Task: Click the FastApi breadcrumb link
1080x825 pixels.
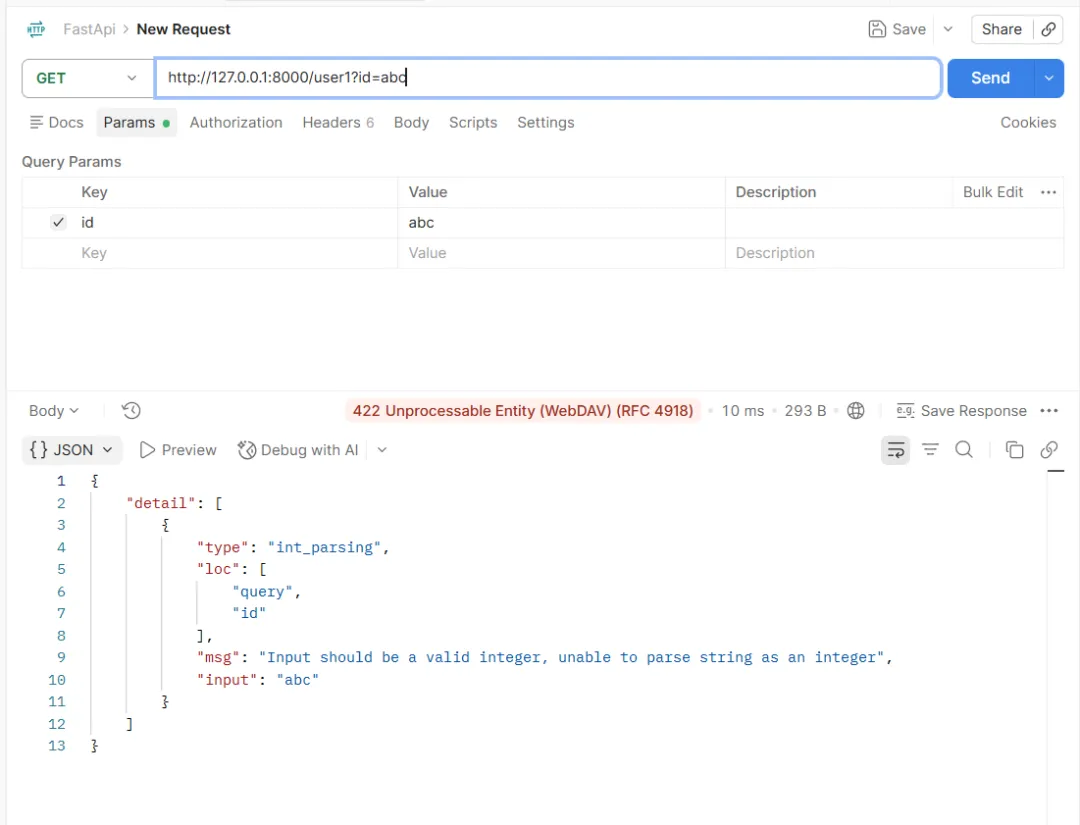Action: click(90, 29)
